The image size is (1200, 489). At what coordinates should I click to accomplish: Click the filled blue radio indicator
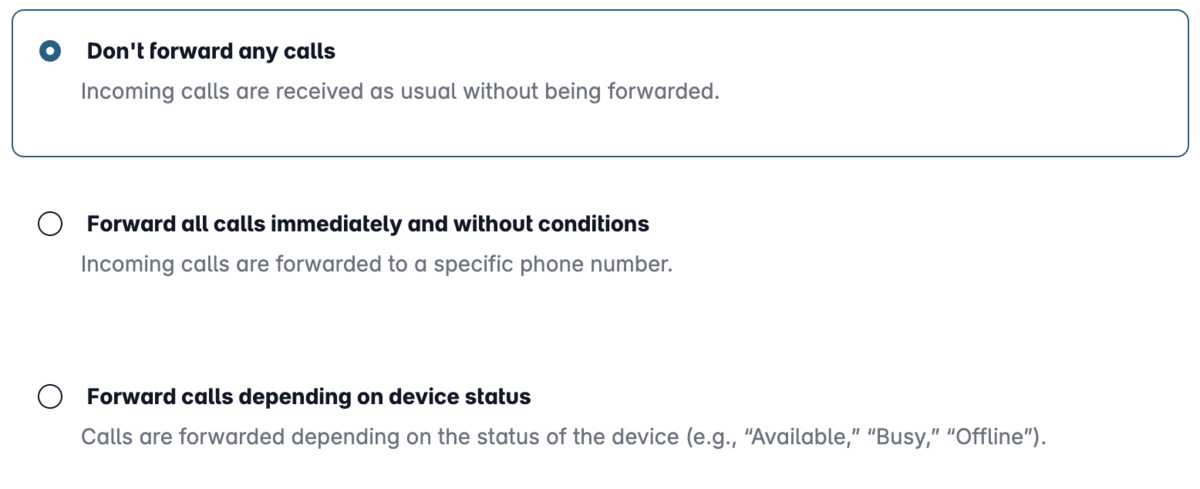pos(50,51)
